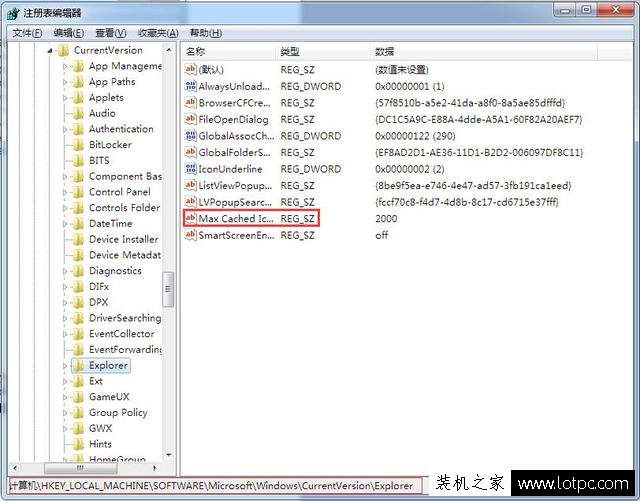Expand the Applets key arrow
The height and width of the screenshot is (501, 640).
[65, 98]
